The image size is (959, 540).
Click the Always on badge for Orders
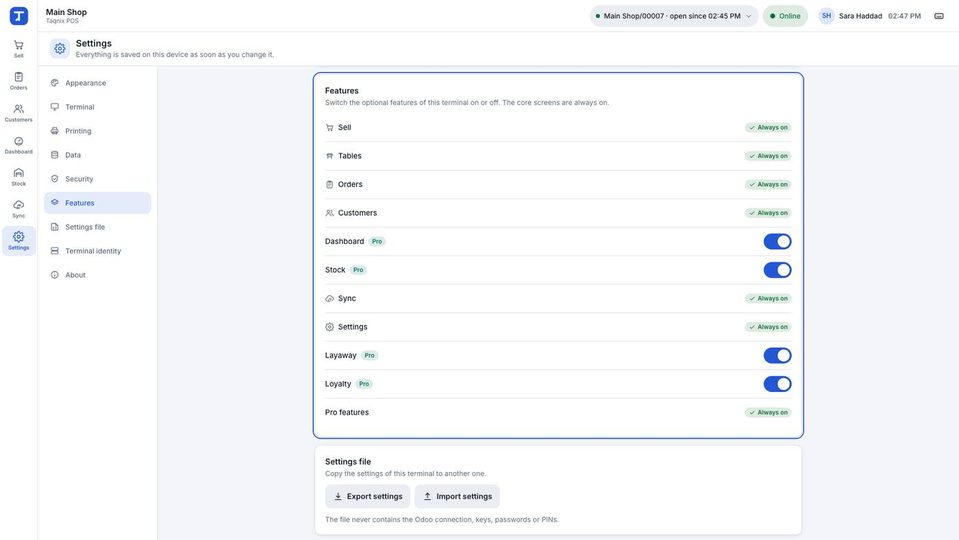coord(768,185)
